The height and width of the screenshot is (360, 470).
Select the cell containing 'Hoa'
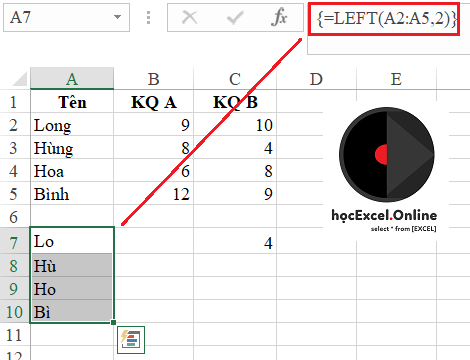[72, 170]
